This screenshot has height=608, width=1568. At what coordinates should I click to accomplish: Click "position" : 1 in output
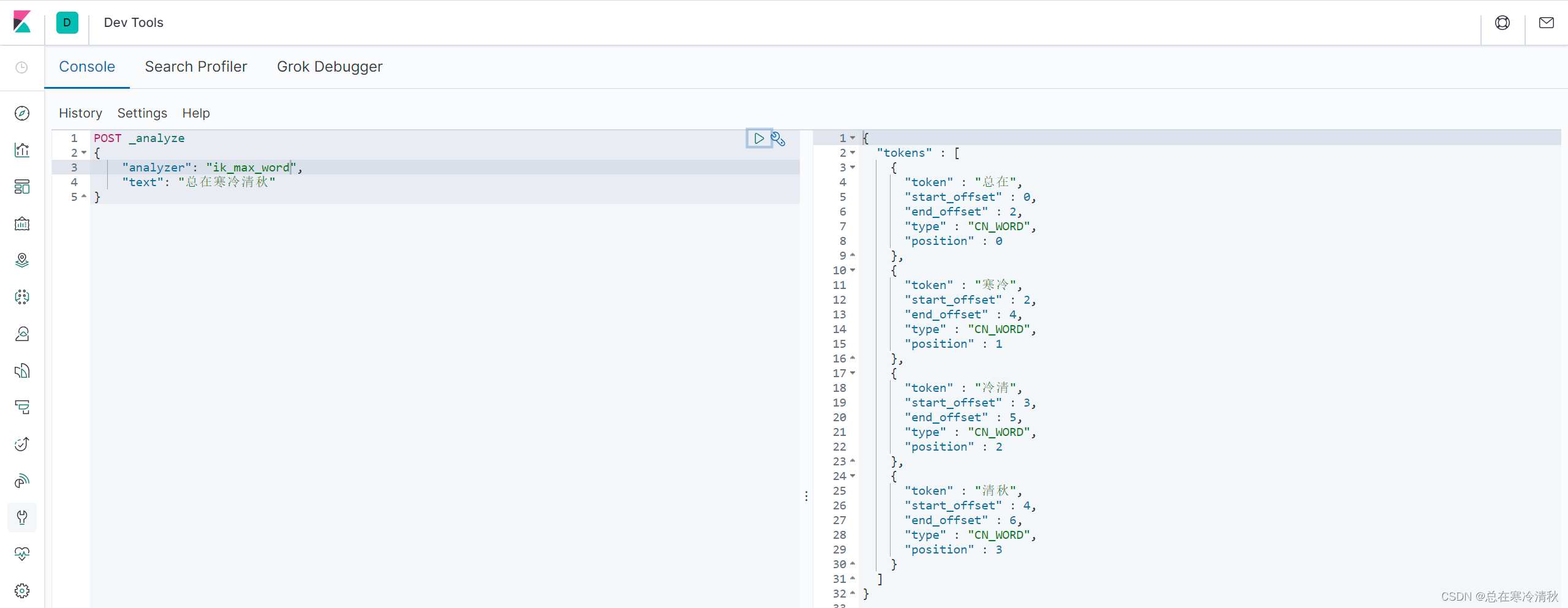[954, 343]
